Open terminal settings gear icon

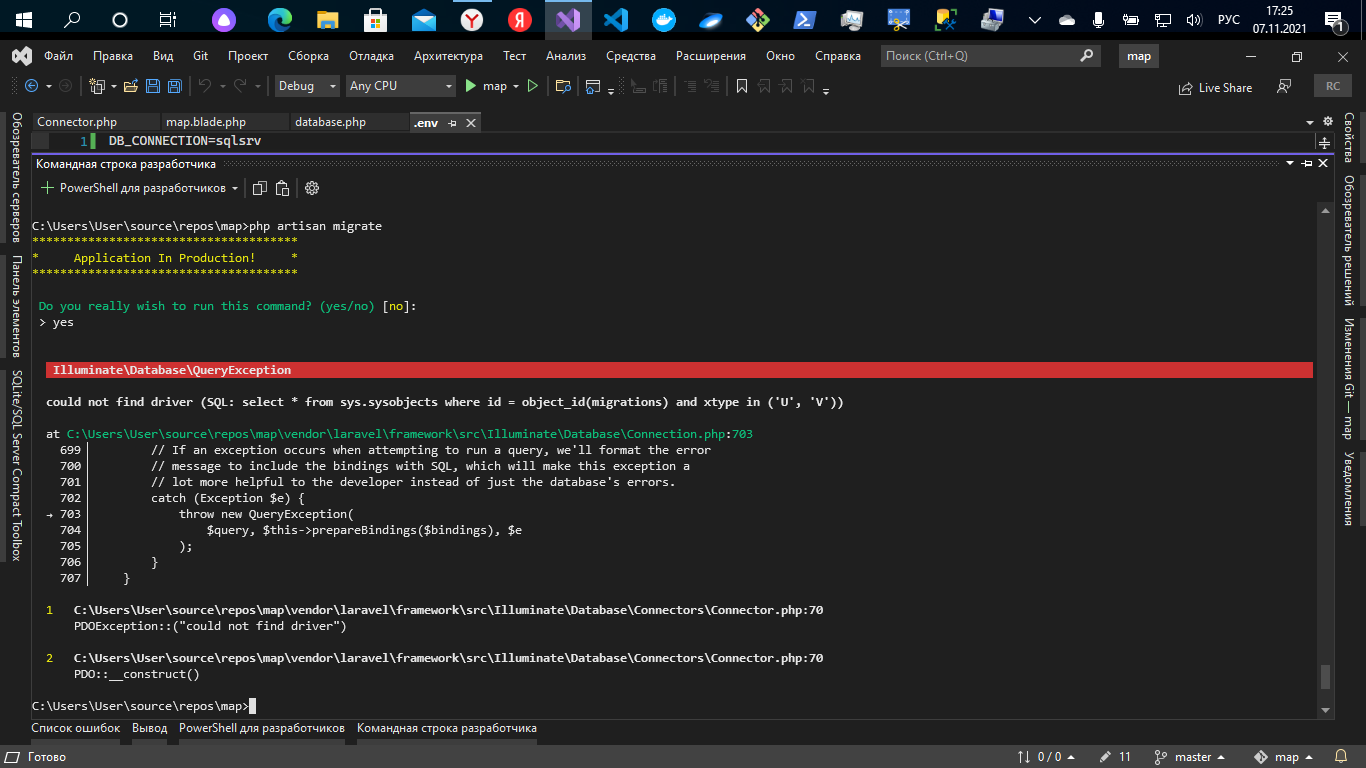[x=312, y=188]
